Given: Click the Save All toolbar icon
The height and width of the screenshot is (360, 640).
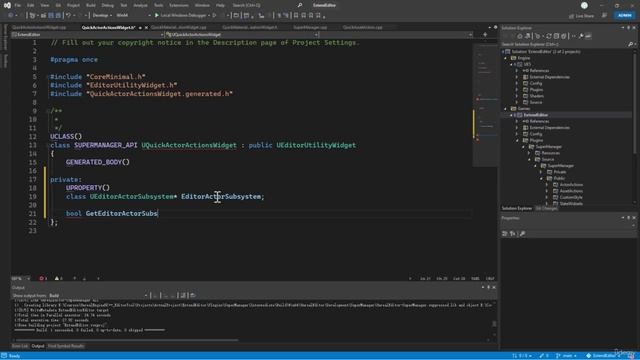Looking at the screenshot, I should tap(58, 15).
